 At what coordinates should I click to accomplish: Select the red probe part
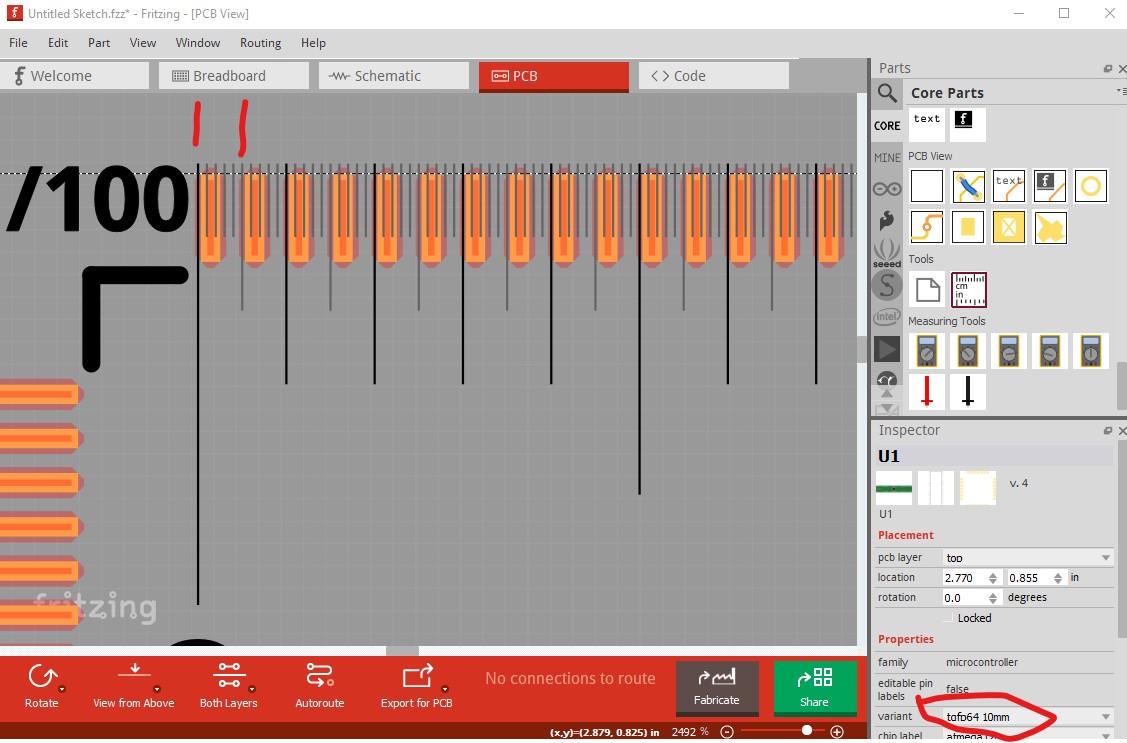click(x=926, y=392)
